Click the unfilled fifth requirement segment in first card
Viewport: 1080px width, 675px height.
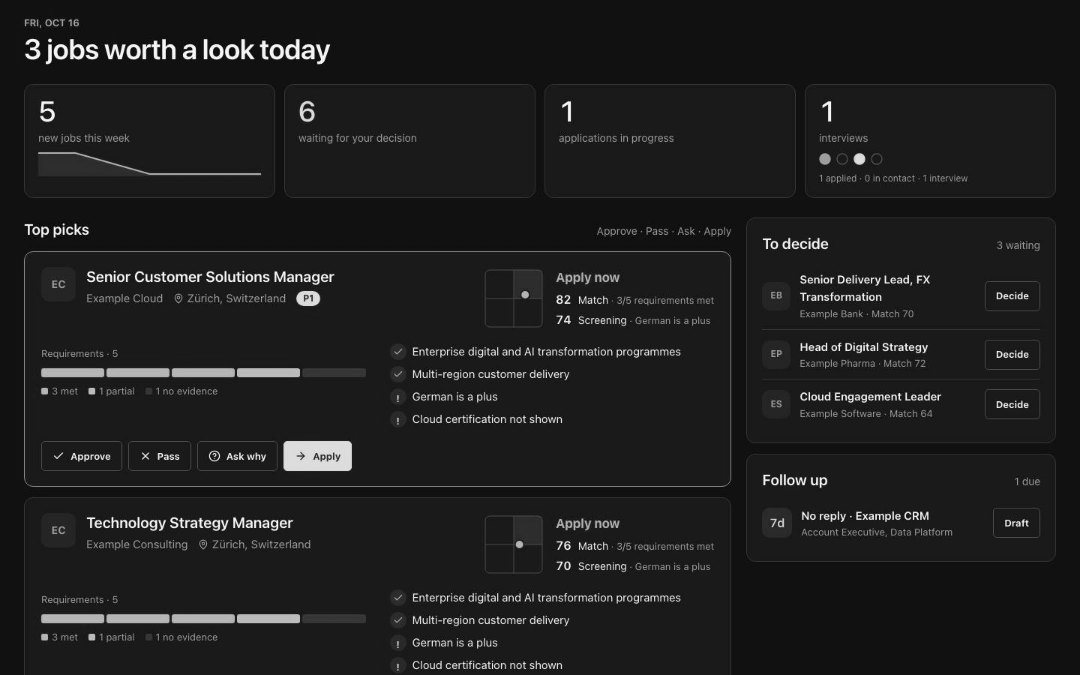334,373
